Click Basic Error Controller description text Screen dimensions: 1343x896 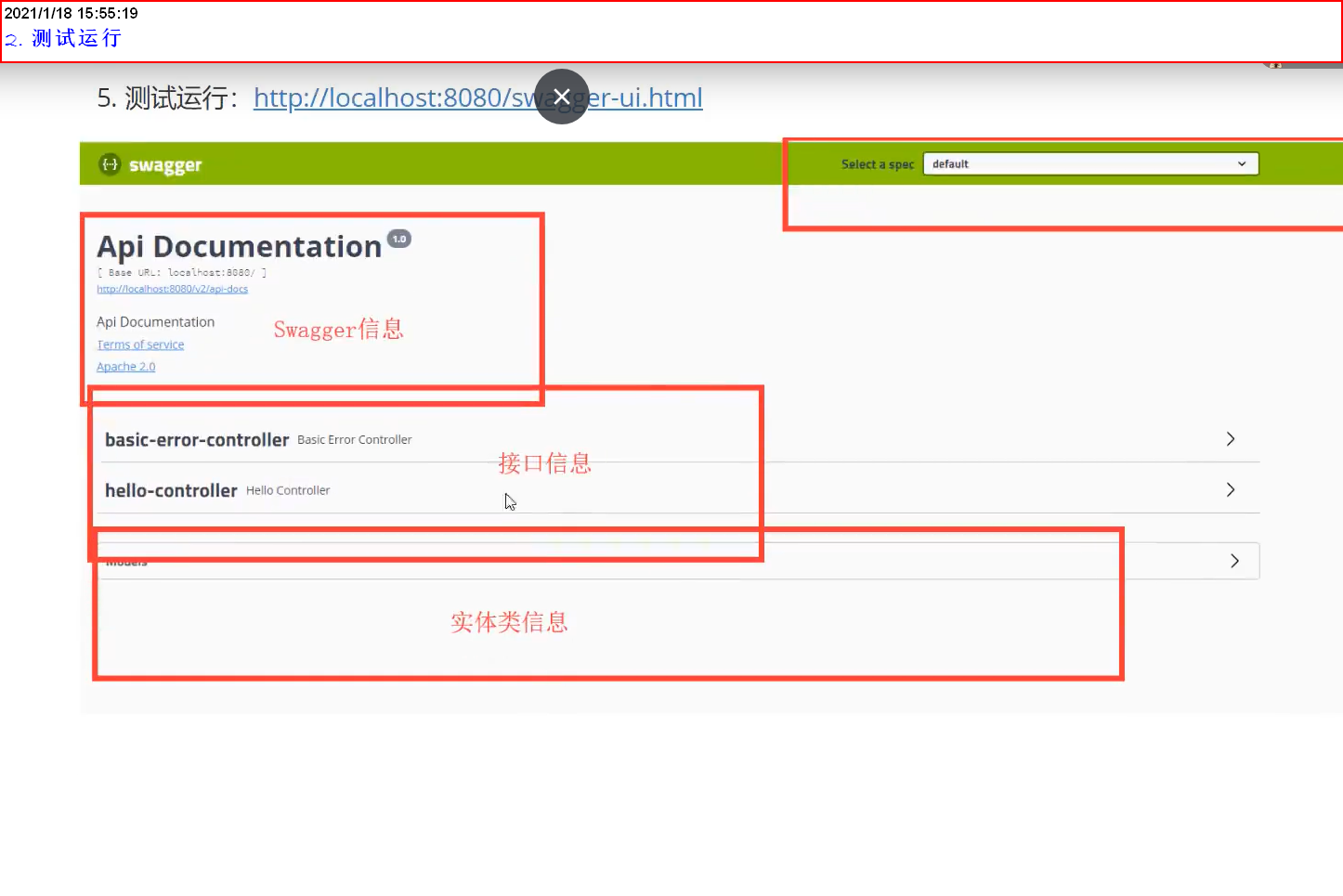pyautogui.click(x=355, y=440)
